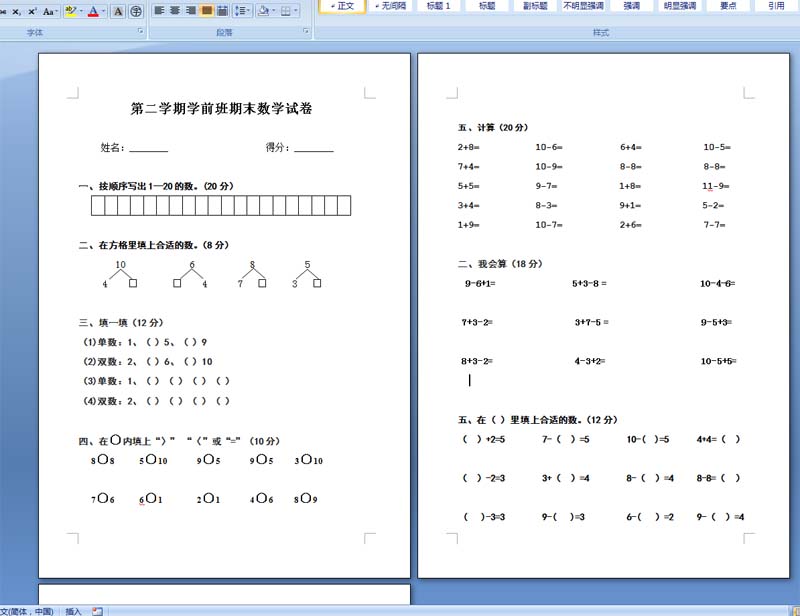The height and width of the screenshot is (616, 800).
Task: Open Font dialog launcher
Action: click(x=140, y=32)
